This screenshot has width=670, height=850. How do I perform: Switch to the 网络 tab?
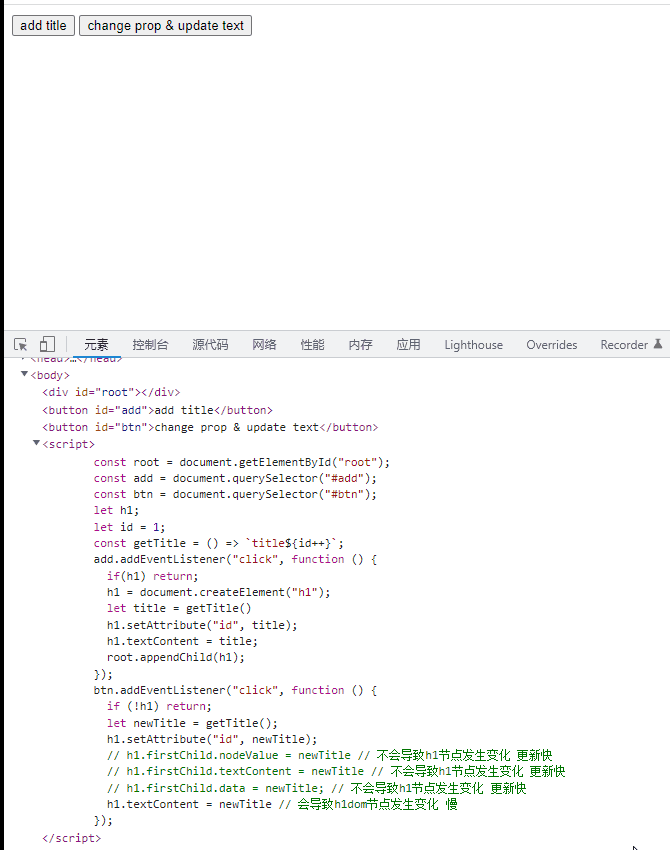tap(264, 345)
